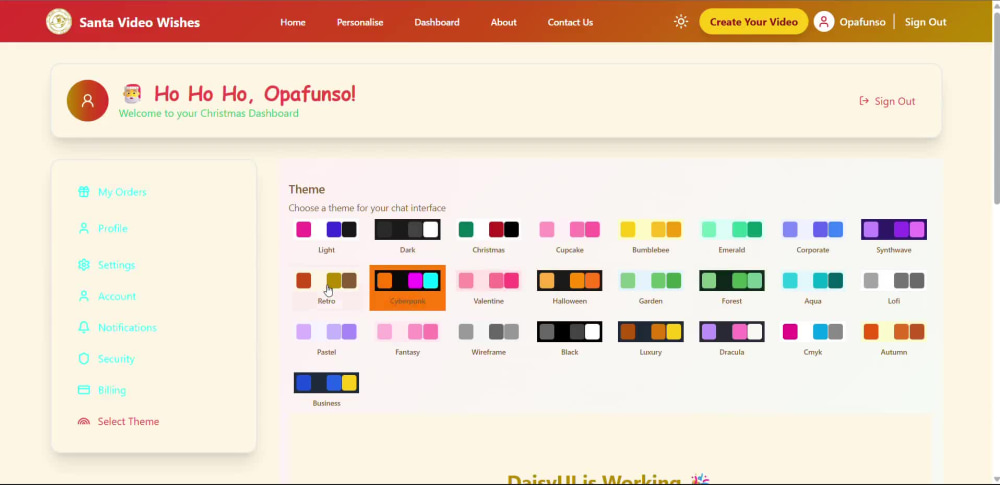Go to the Dashboard nav item
Image resolution: width=1000 pixels, height=485 pixels.
click(437, 22)
